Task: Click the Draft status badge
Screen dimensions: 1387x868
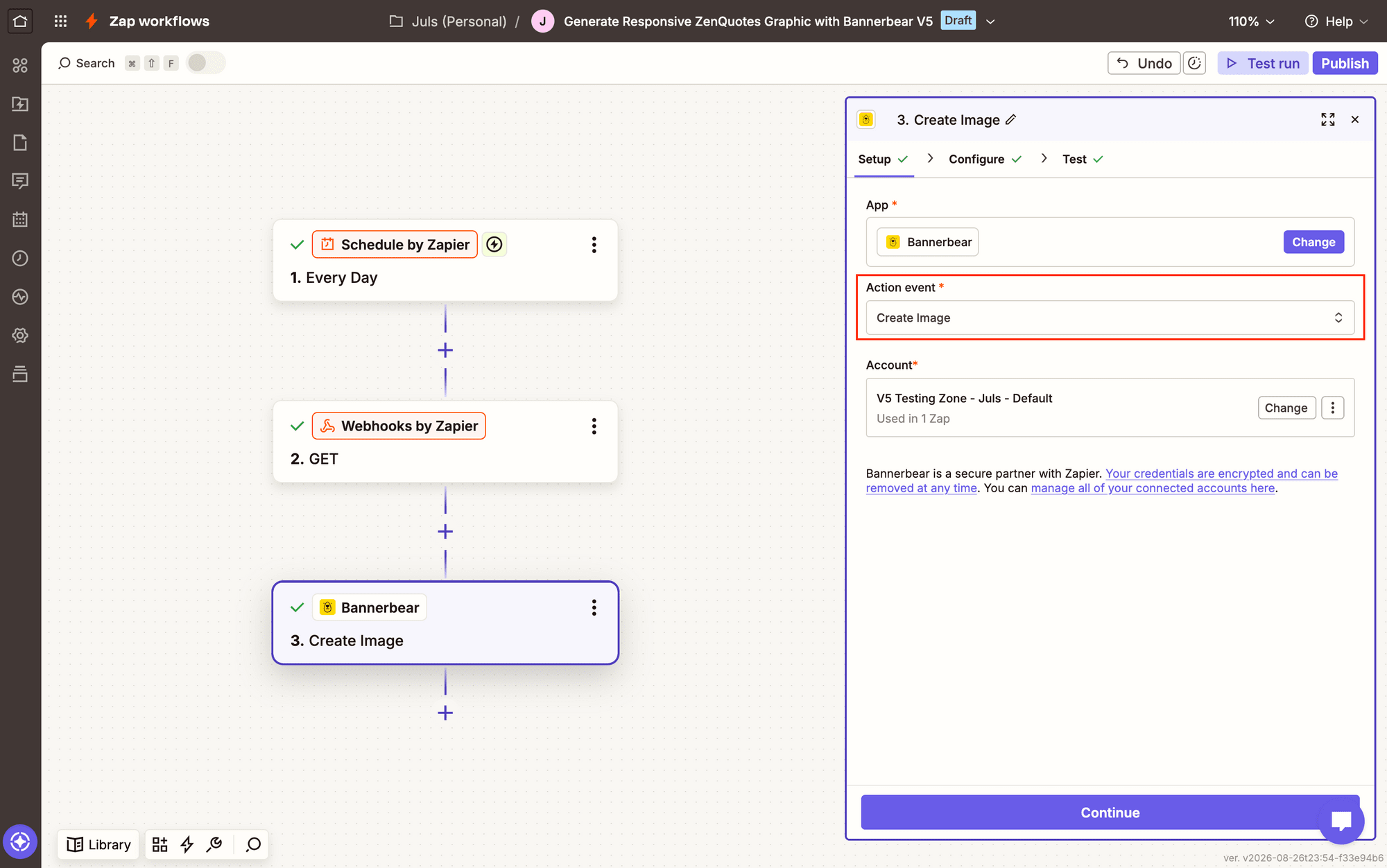Action: click(x=958, y=21)
